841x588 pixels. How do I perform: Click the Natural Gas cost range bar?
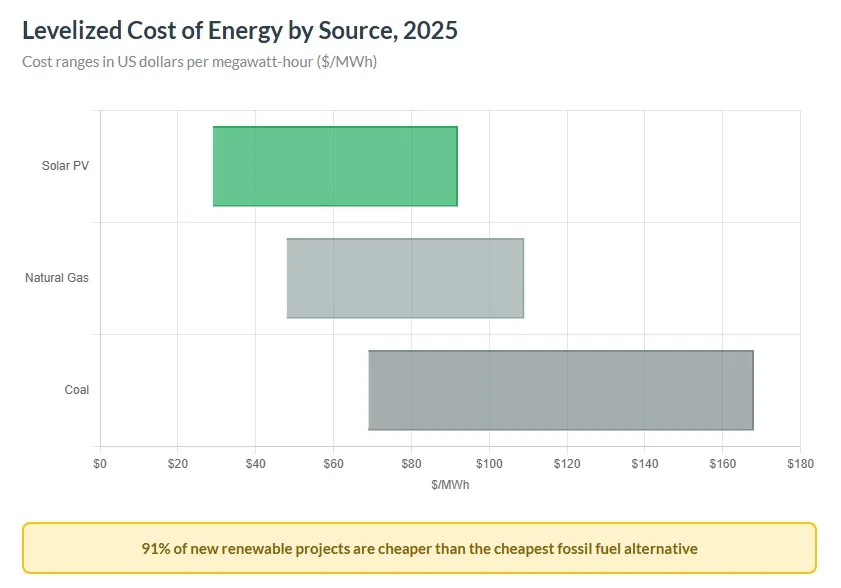405,278
